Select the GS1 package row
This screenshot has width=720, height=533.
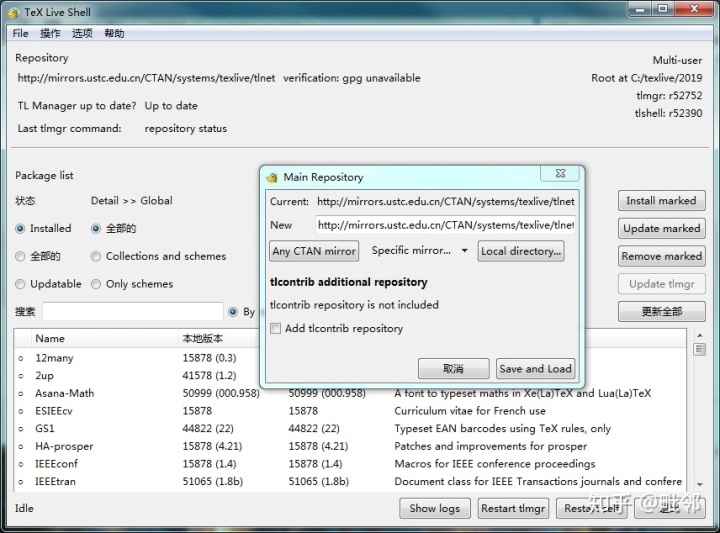pos(350,428)
